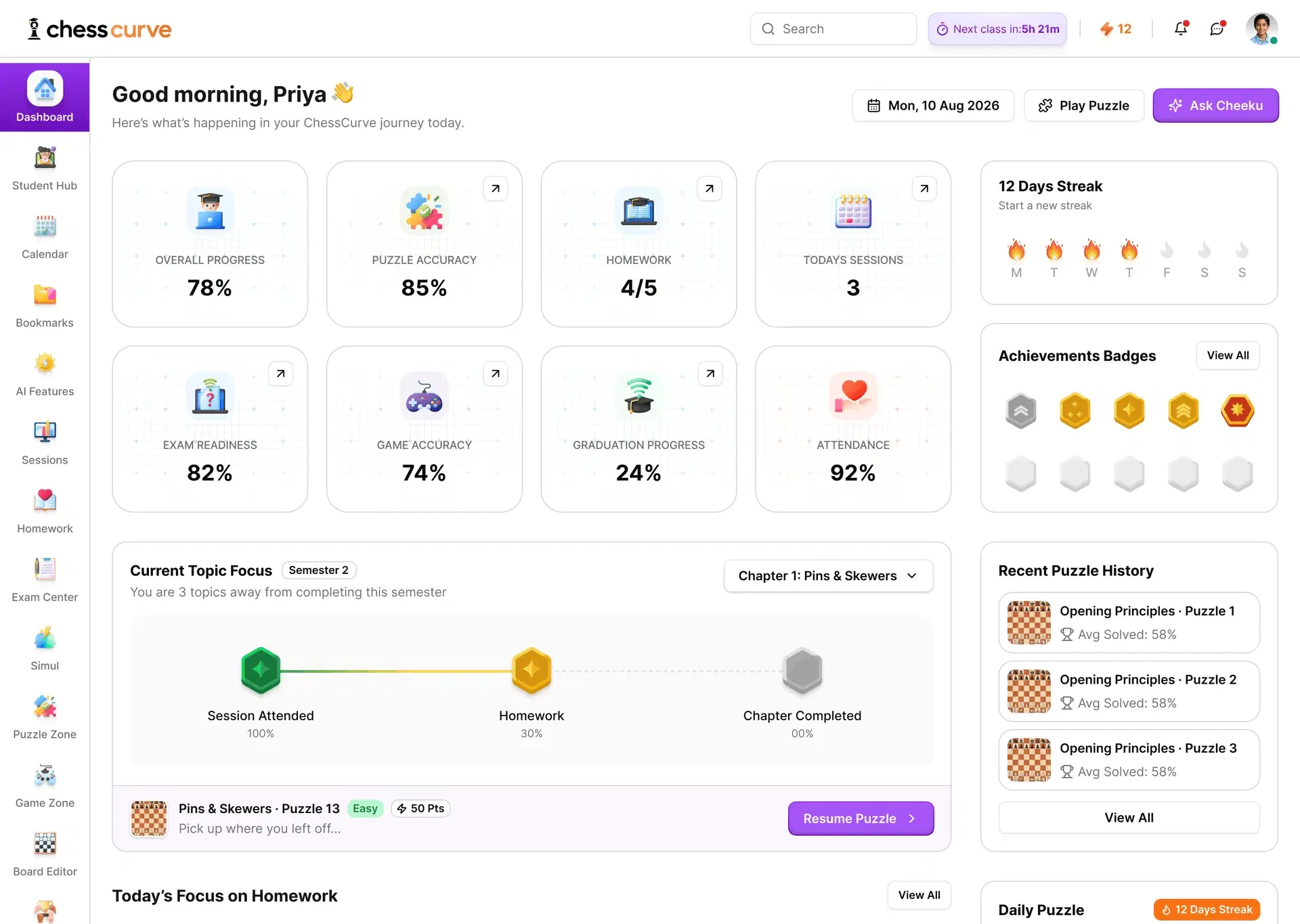
Task: Open Calendar in sidebar
Action: 45,237
